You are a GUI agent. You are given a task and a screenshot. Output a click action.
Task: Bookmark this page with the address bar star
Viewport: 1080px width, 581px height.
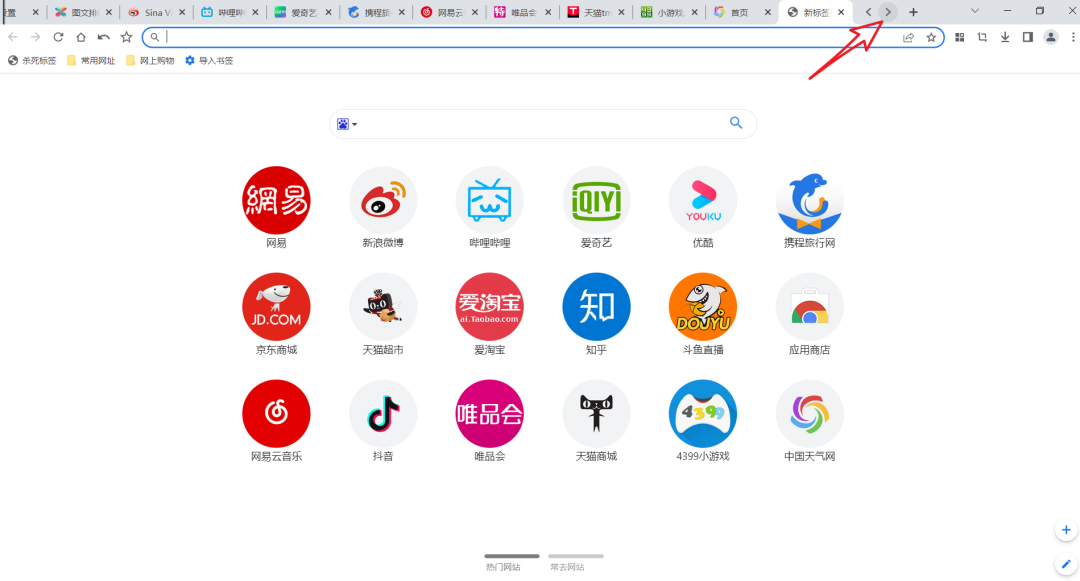coord(931,37)
